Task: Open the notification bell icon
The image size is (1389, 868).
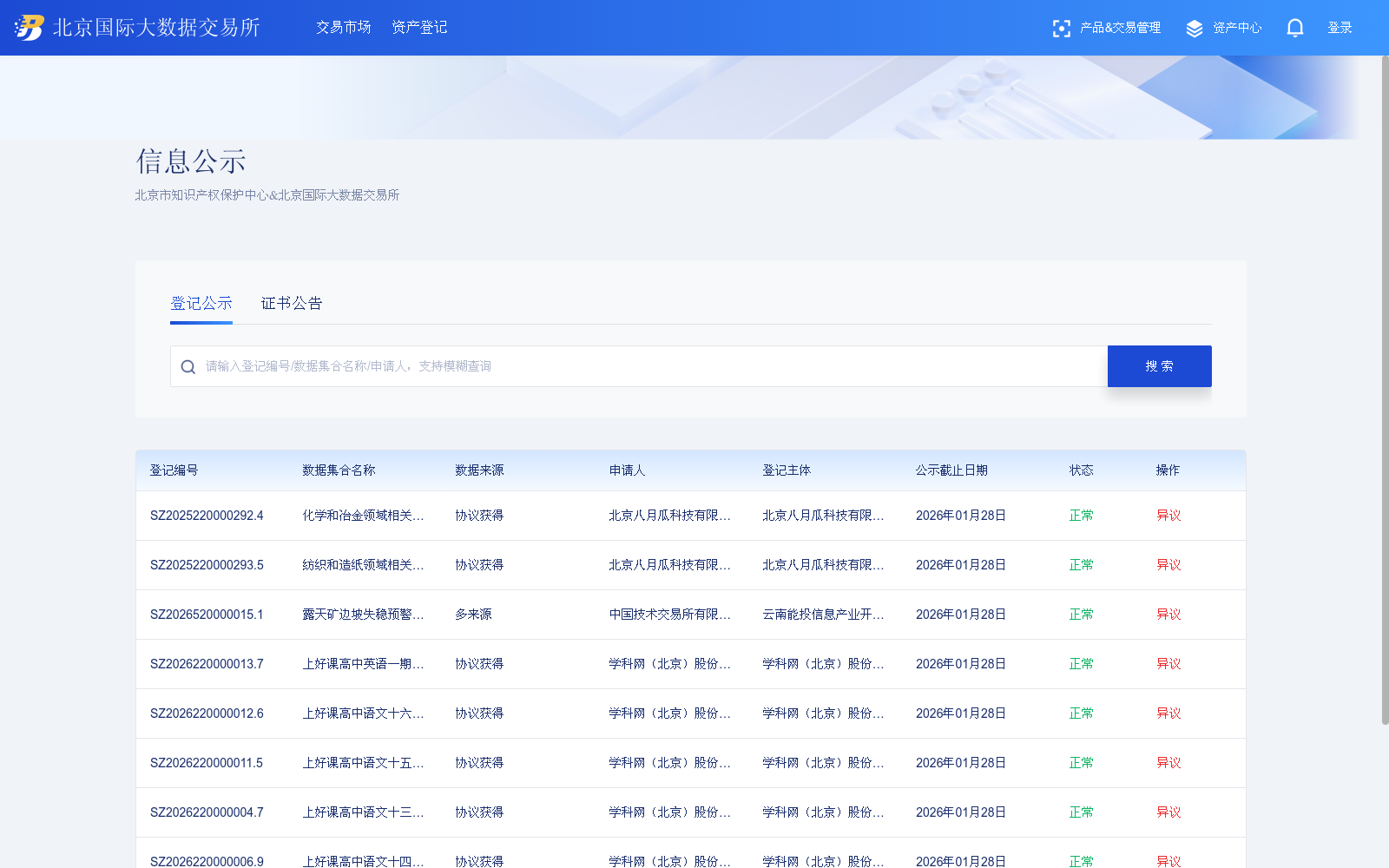Action: [1294, 28]
